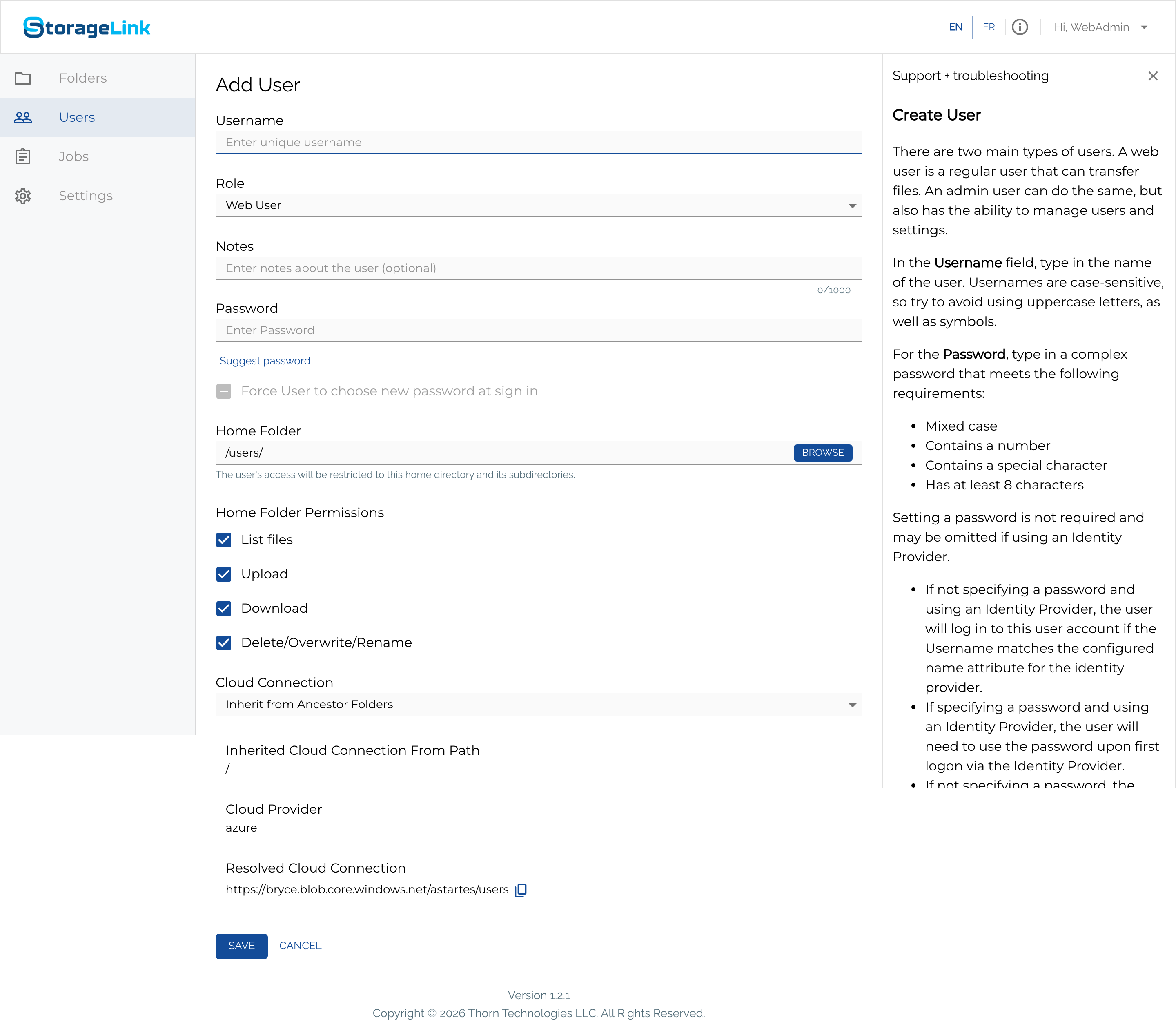
Task: Open the Hi, WebAdmin user menu
Action: tap(1101, 27)
